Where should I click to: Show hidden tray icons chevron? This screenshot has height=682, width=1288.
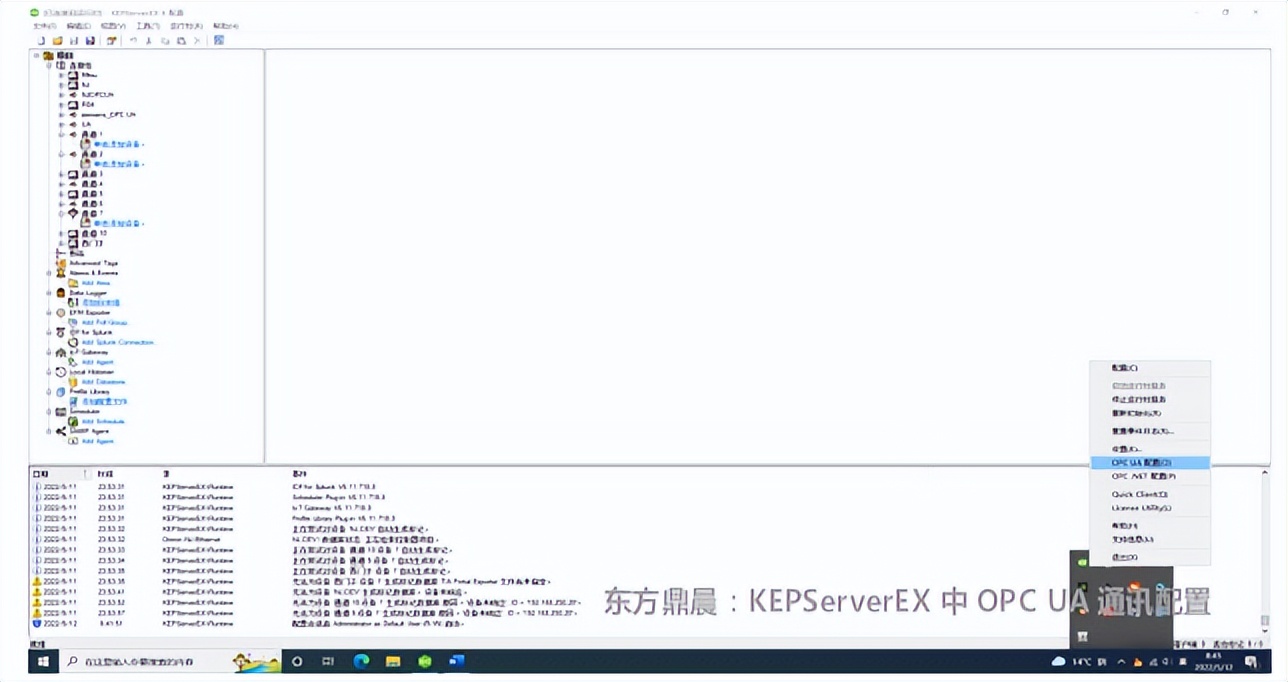click(1121, 662)
